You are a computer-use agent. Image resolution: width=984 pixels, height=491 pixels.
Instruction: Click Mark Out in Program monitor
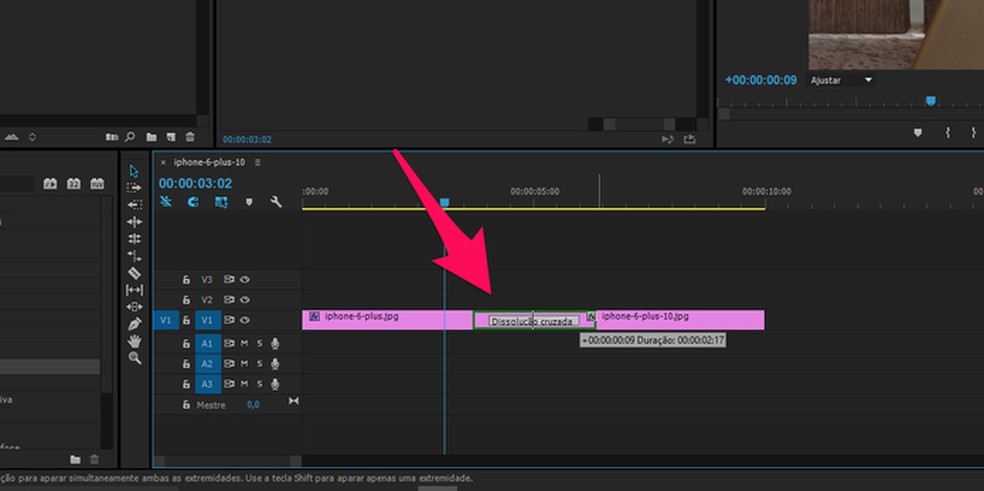pos(973,132)
